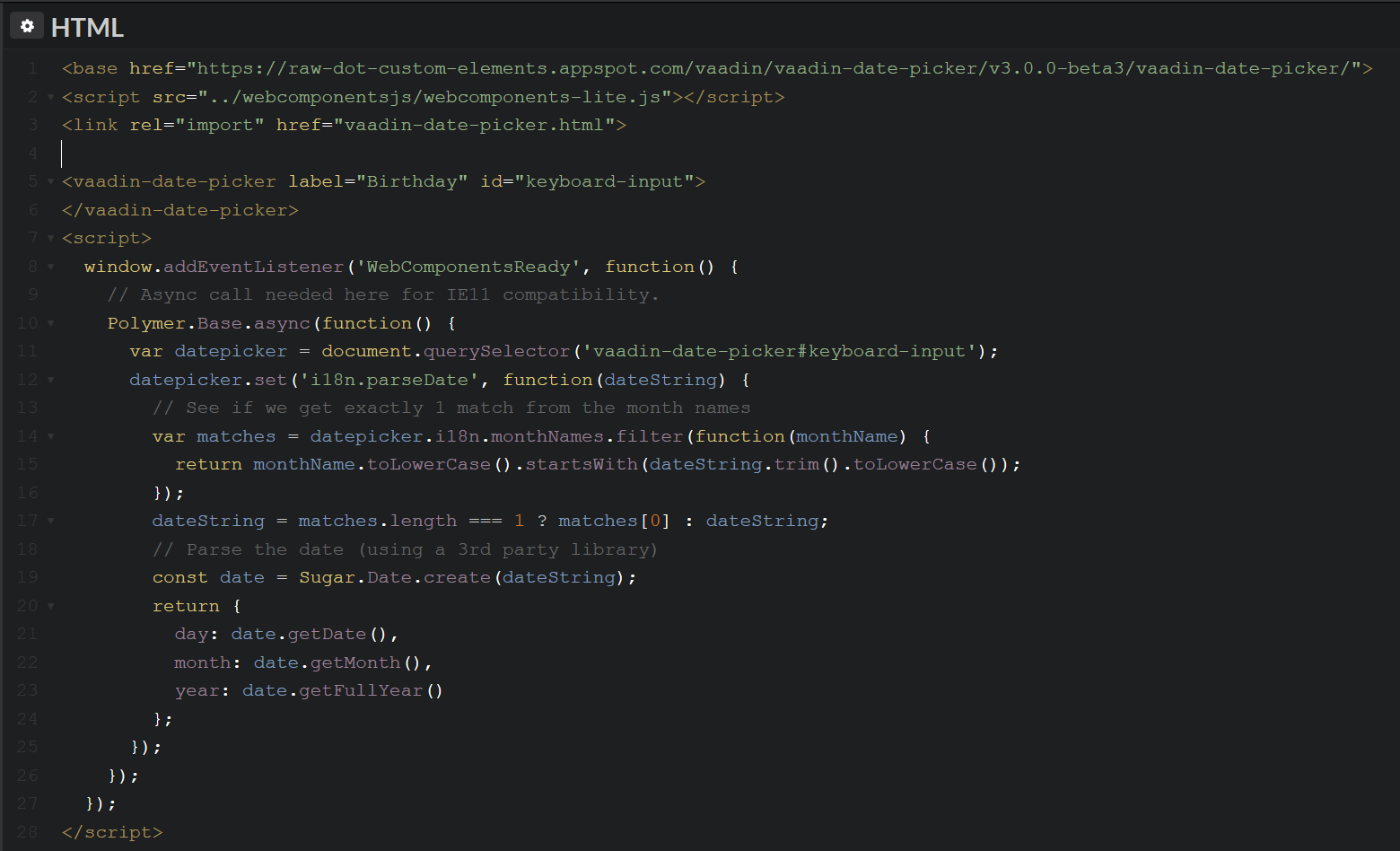
Task: Click the closing </script> tag on line 28
Action: (112, 832)
